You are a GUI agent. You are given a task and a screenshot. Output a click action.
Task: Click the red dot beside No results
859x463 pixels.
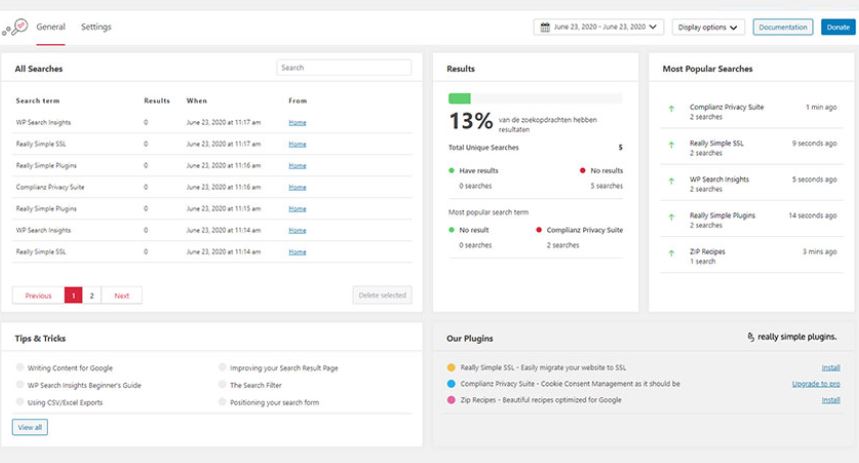coord(582,170)
